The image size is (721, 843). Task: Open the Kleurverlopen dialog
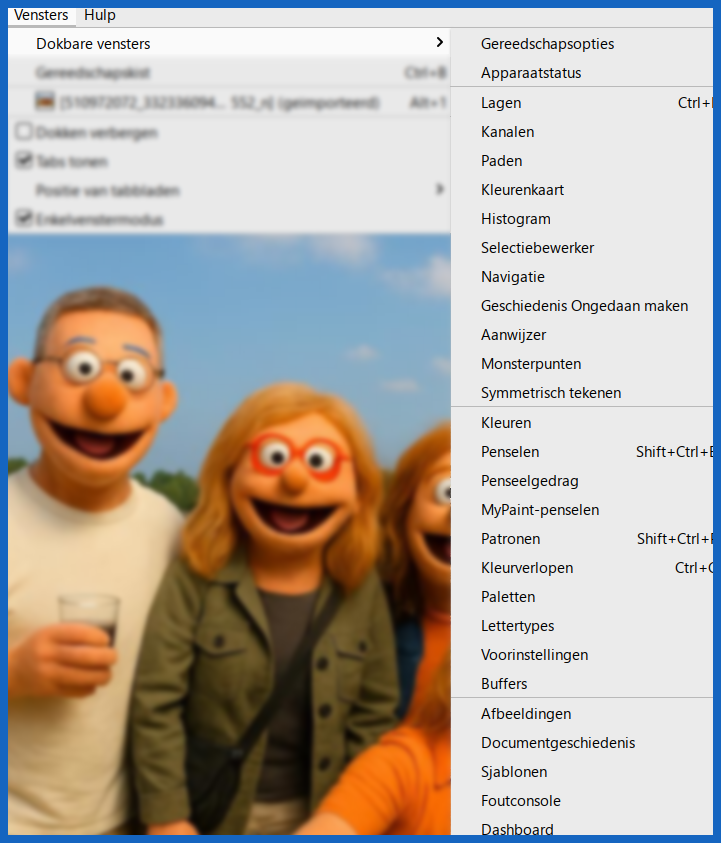click(x=582, y=568)
